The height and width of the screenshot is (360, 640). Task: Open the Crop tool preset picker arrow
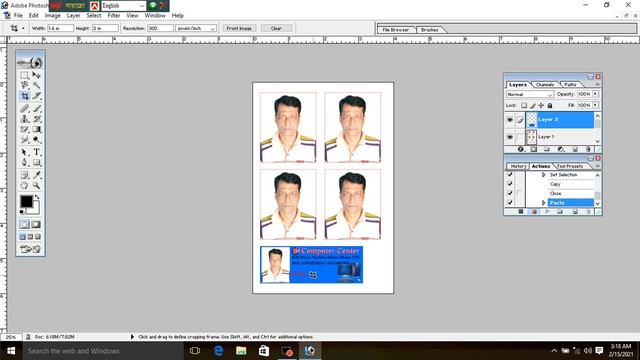click(23, 28)
